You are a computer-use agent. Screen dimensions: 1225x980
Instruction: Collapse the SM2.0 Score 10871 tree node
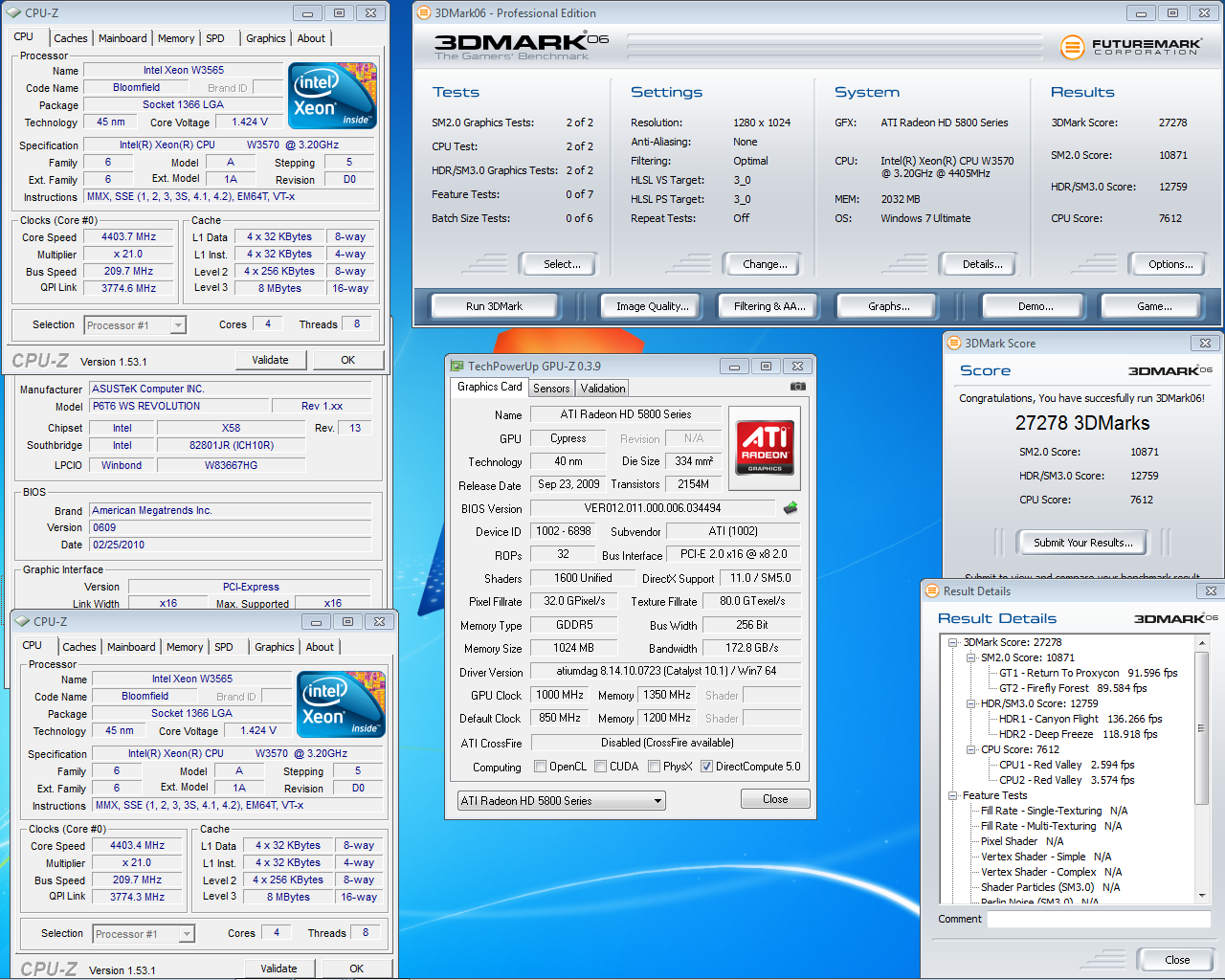click(970, 657)
